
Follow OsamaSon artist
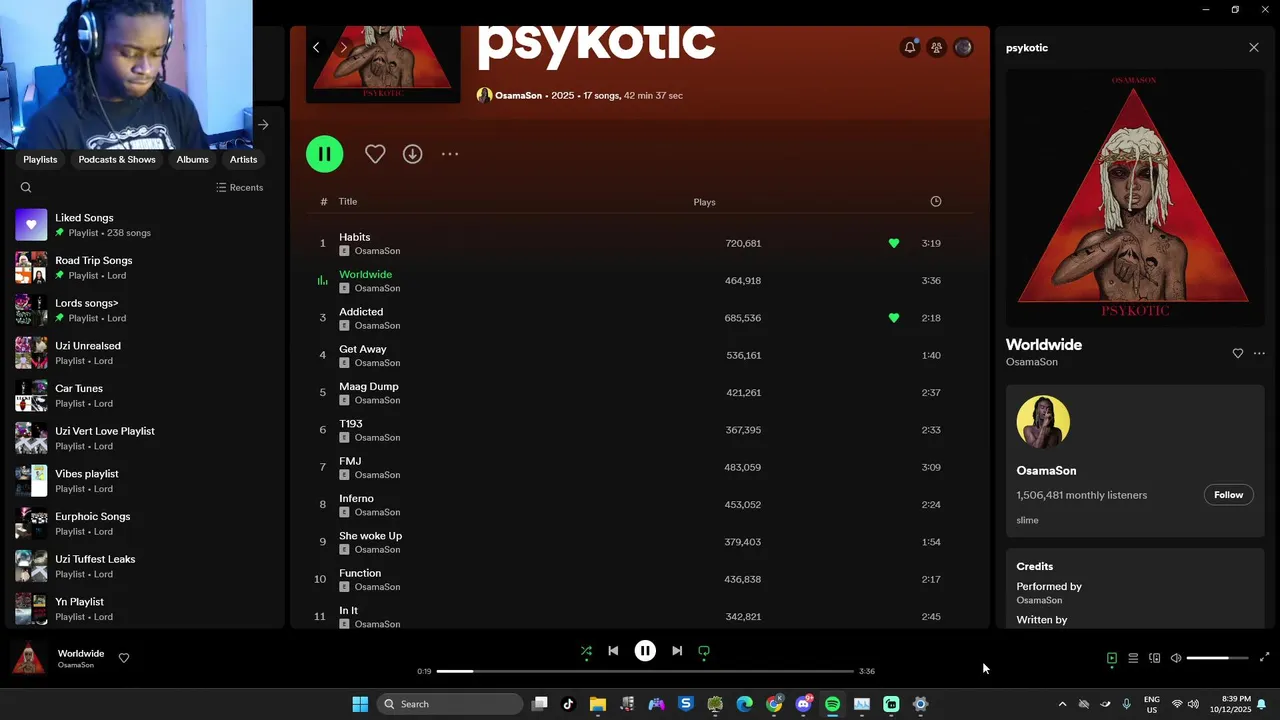(1228, 495)
